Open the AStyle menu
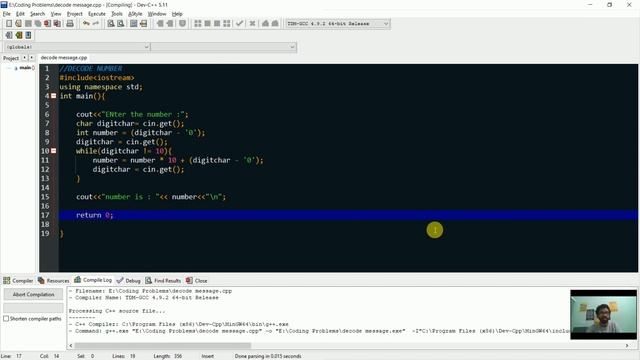The height and width of the screenshot is (360, 640). click(x=135, y=14)
